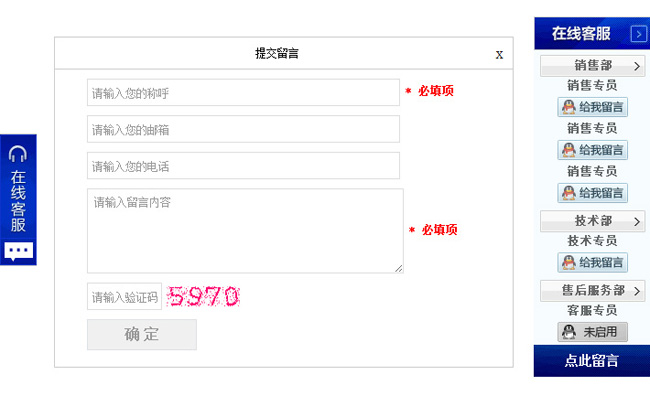Click the headset icon on left sidebar
Screen dimensions: 650x396
point(18,154)
